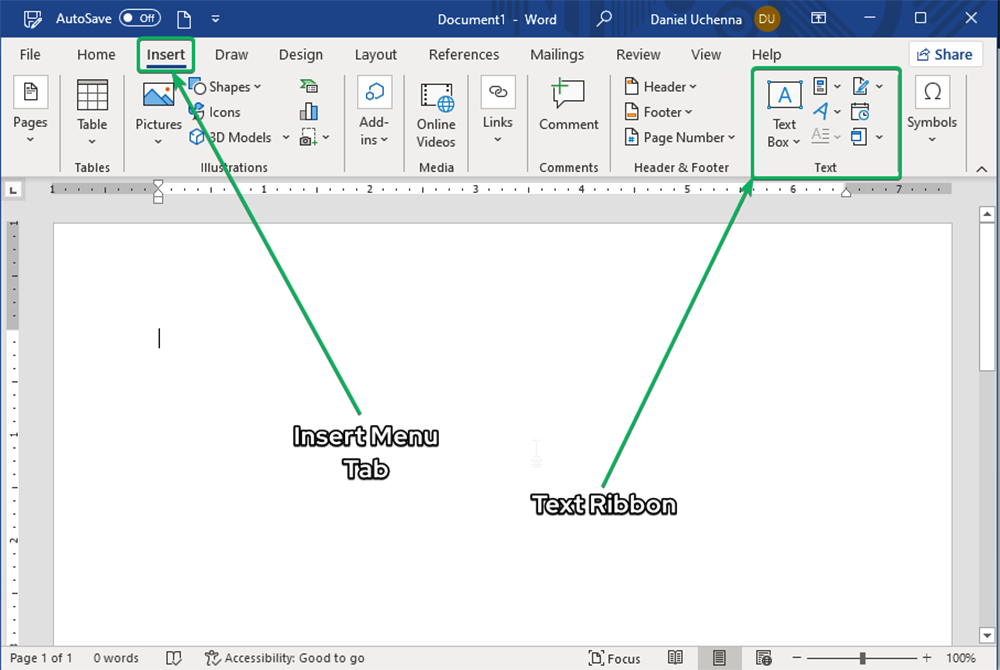Insert a Chart from Illustrations
This screenshot has height=670, width=1000.
click(x=309, y=111)
